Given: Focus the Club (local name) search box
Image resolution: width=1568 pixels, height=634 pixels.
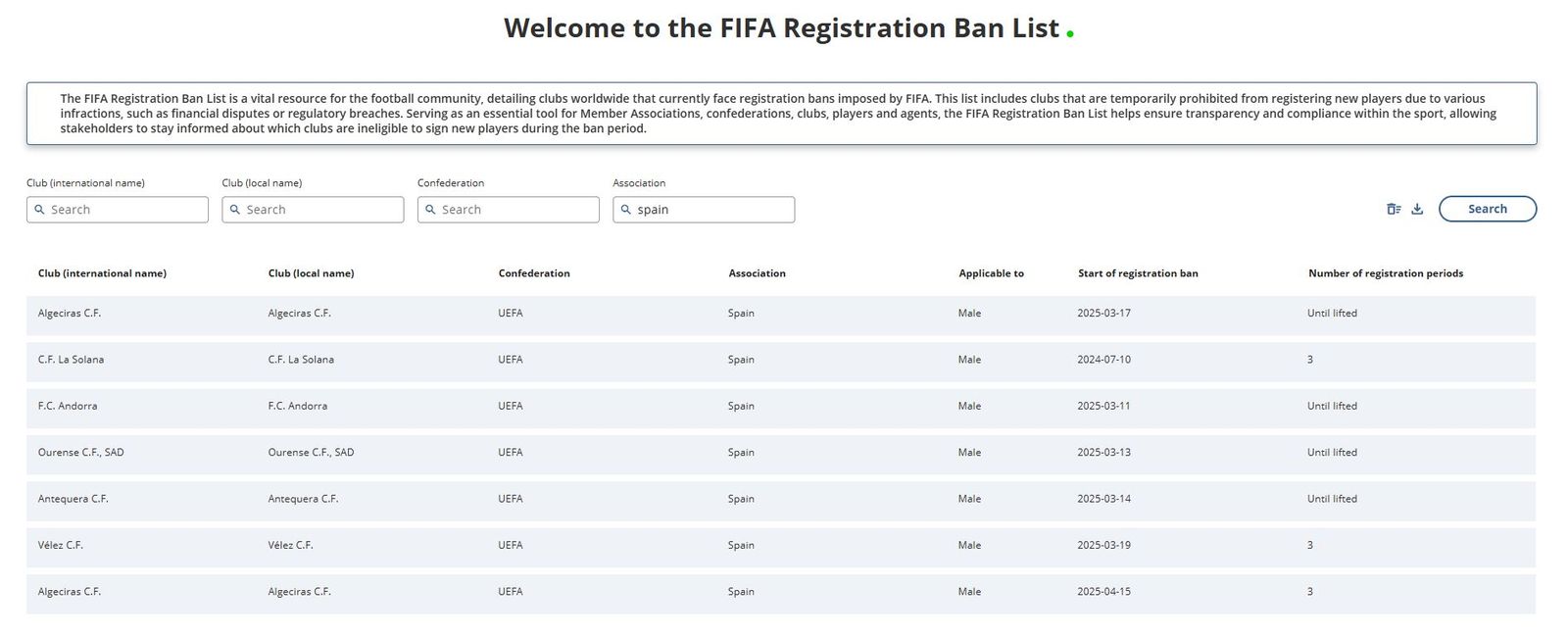Looking at the screenshot, I should [313, 210].
